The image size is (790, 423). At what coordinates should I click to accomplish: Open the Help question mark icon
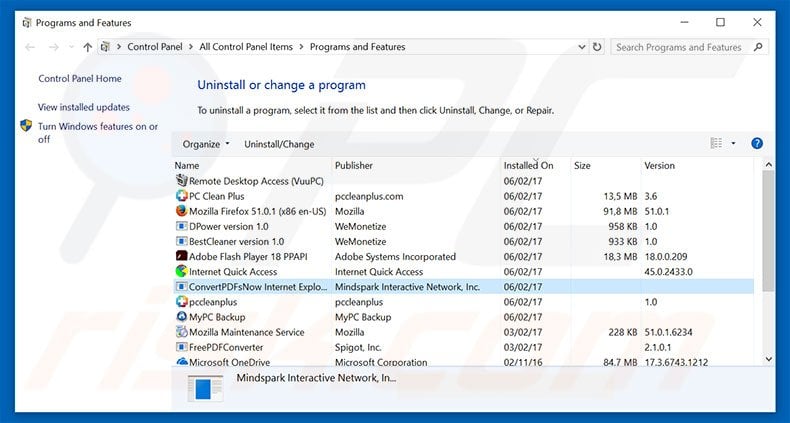tap(757, 144)
